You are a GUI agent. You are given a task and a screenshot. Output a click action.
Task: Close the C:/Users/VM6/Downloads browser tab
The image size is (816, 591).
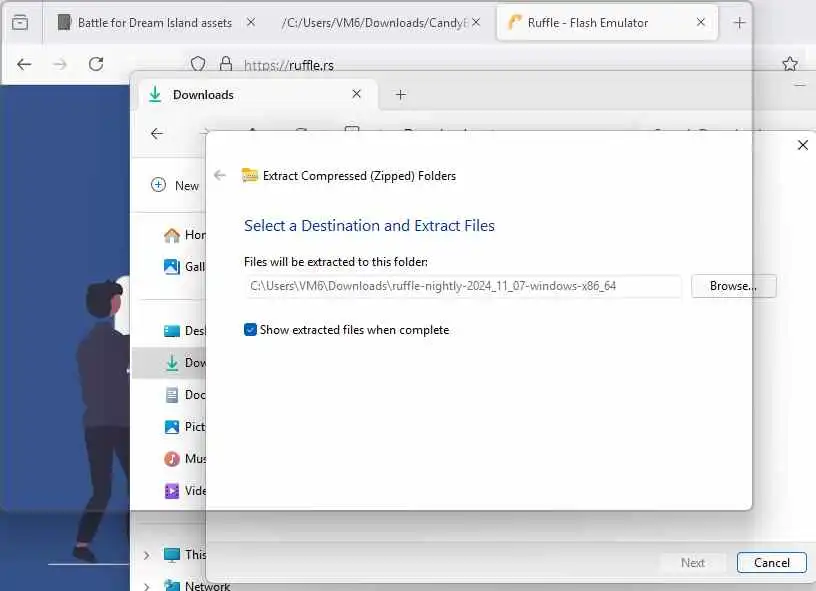[x=476, y=22]
